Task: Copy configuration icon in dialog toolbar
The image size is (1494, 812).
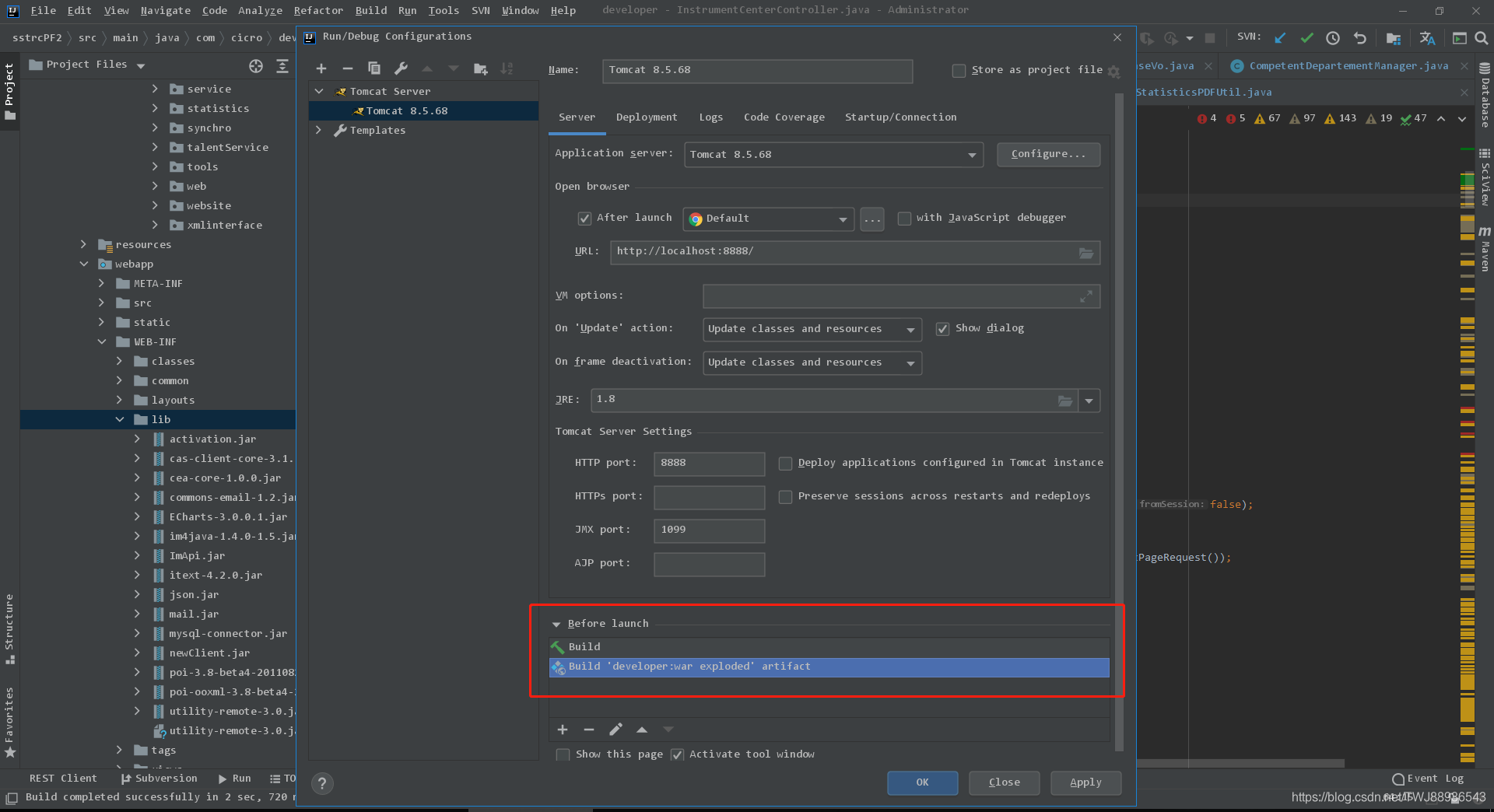Action: point(374,68)
